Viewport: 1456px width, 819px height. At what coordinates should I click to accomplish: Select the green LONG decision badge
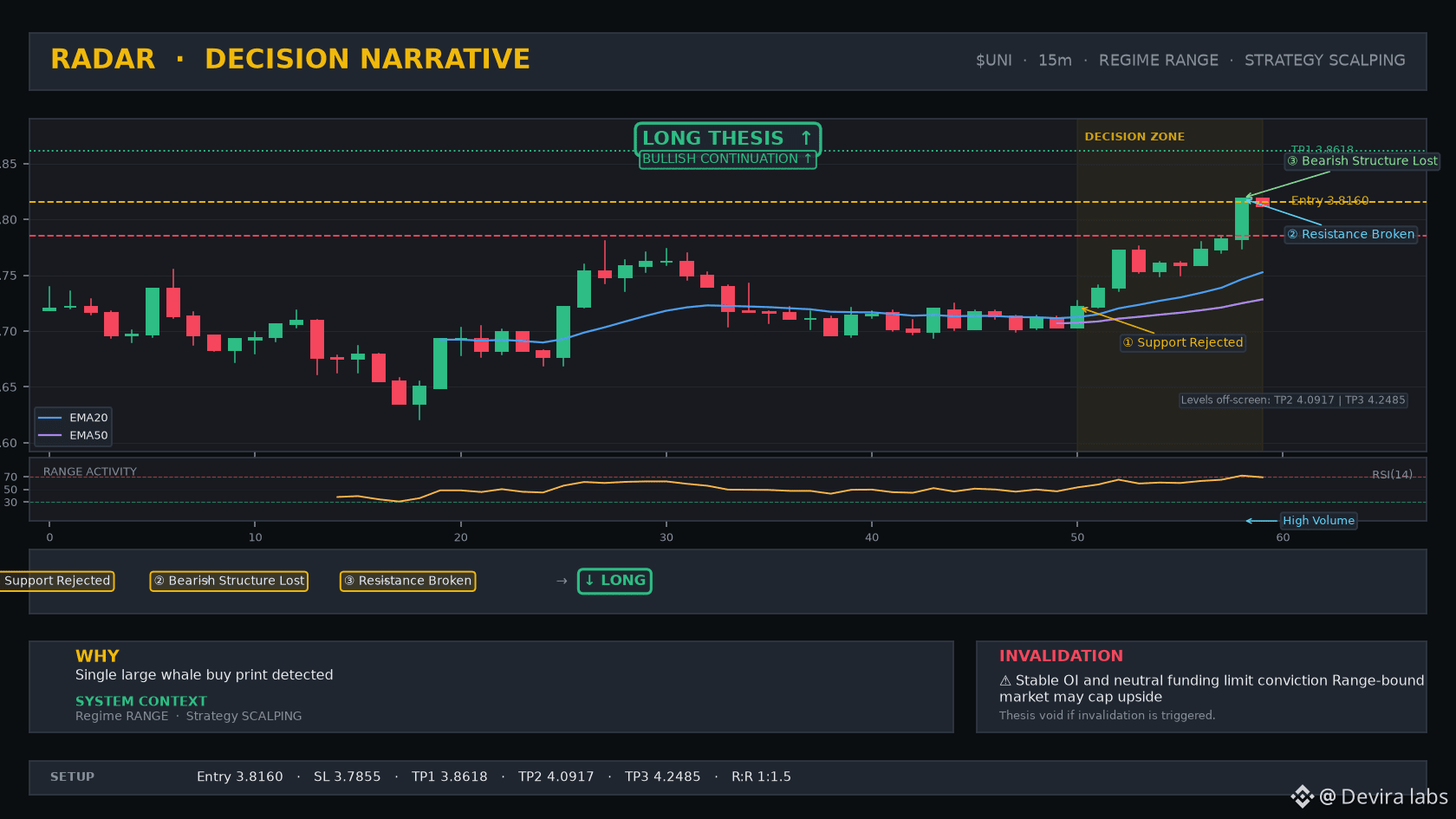click(614, 581)
